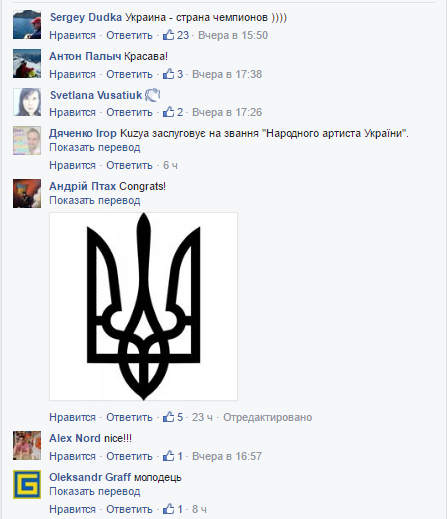
Task: Like Sergey Dudka's comment via Нравится
Action: click(x=72, y=35)
